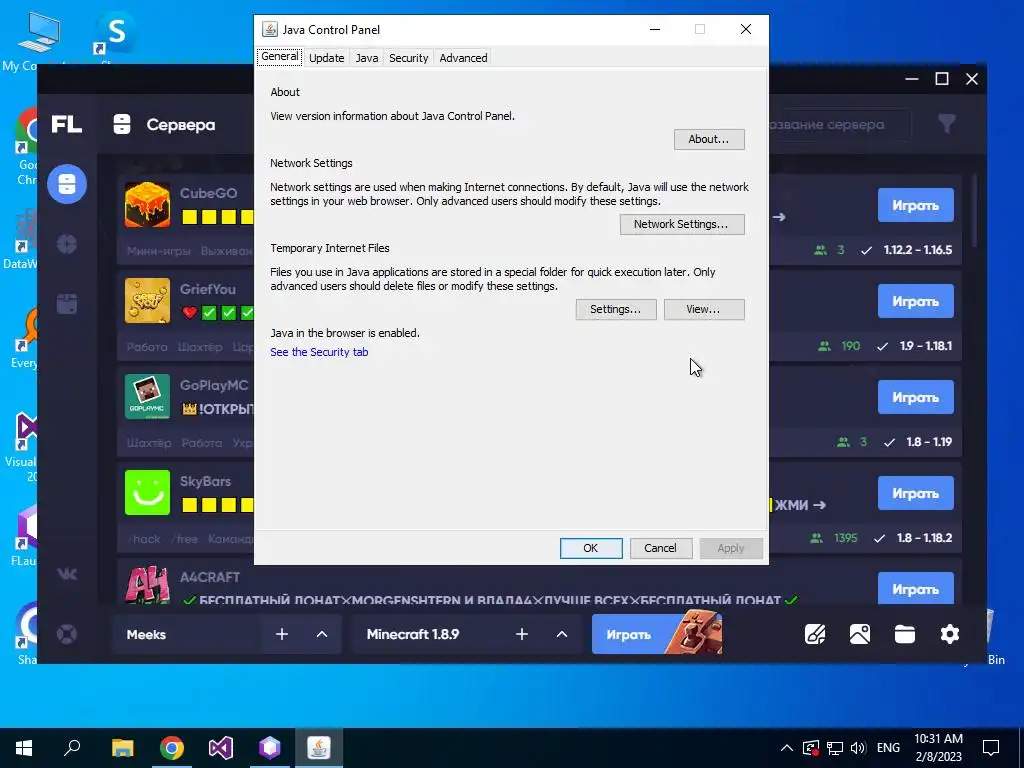The image size is (1024, 768).
Task: Open launcher settings gear icon
Action: tap(950, 634)
